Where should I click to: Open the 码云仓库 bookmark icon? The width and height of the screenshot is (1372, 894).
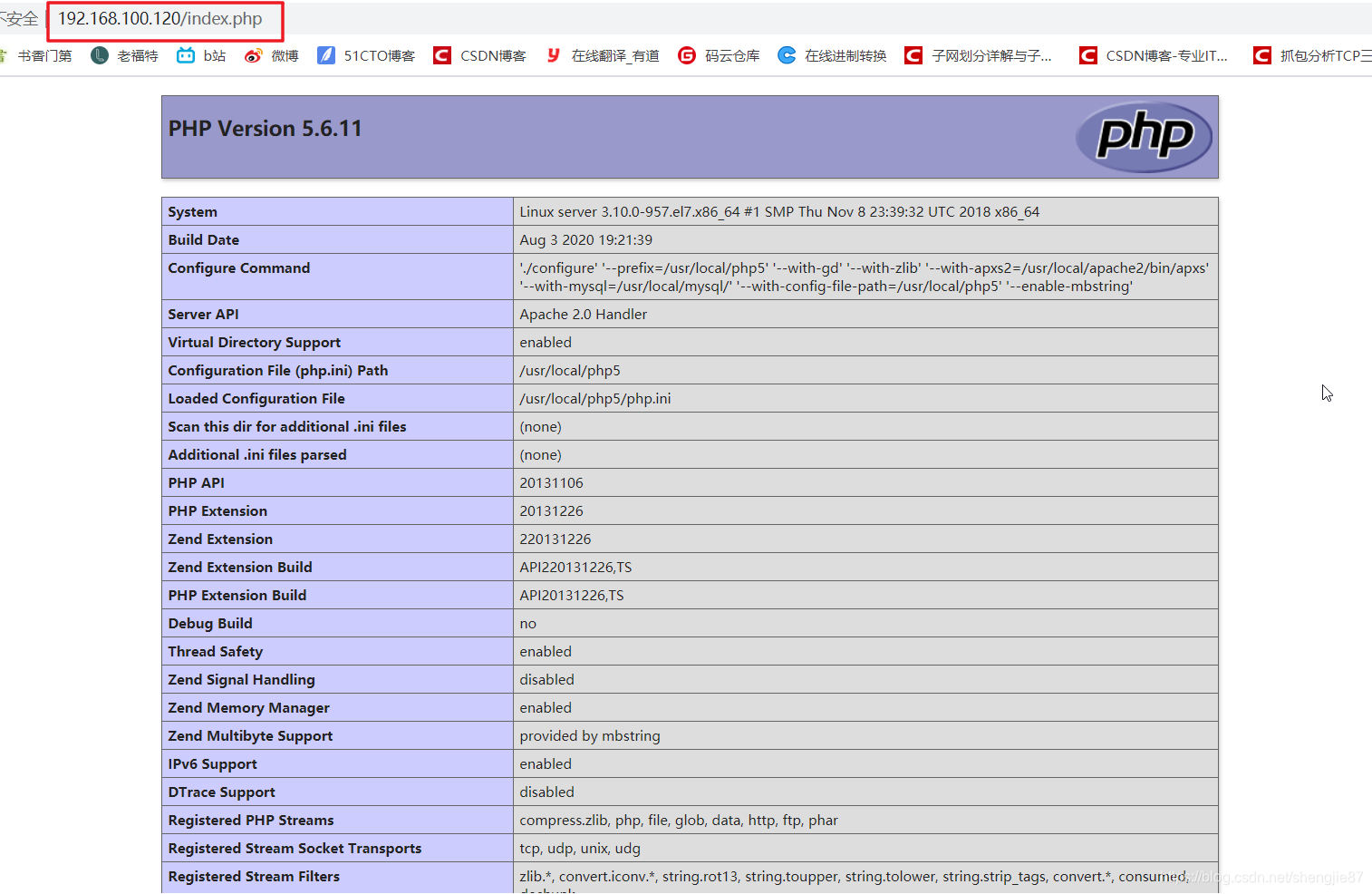tap(687, 55)
